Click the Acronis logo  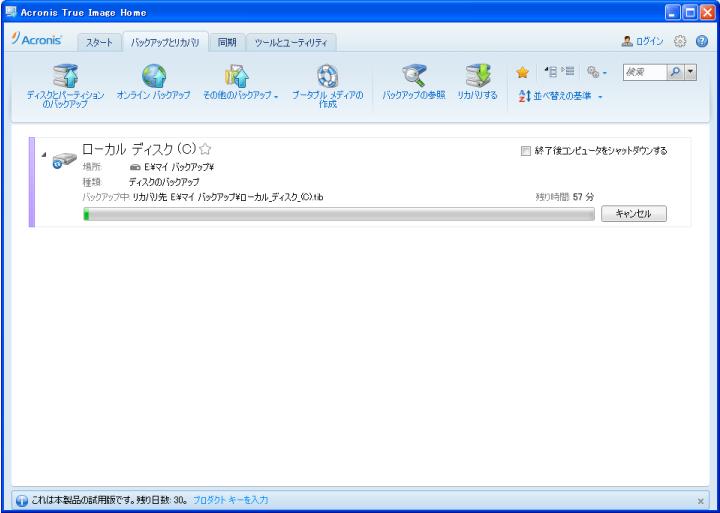(37, 39)
